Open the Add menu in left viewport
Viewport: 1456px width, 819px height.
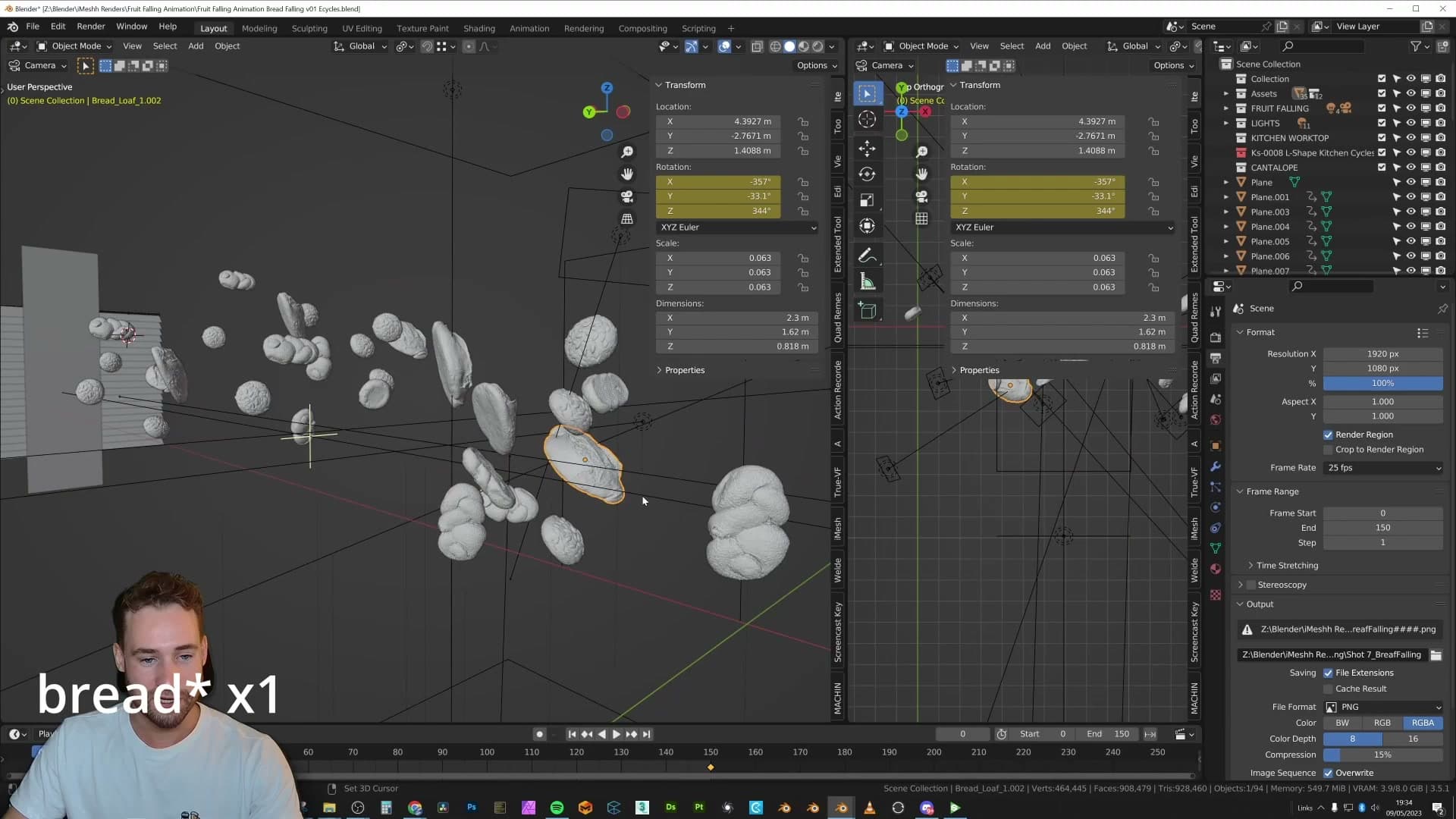pyautogui.click(x=196, y=46)
